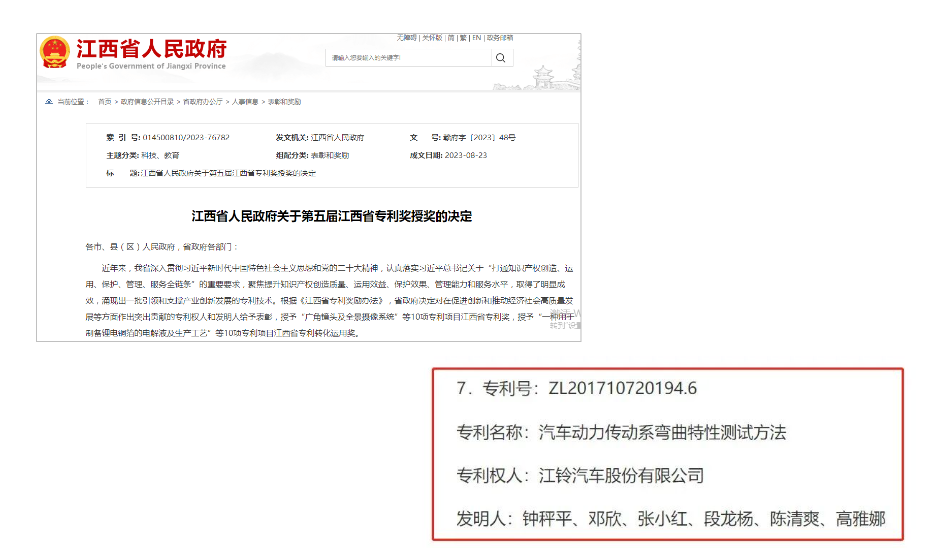Click issuing body 江西省人民政府 value
The height and width of the screenshot is (557, 927).
click(338, 137)
